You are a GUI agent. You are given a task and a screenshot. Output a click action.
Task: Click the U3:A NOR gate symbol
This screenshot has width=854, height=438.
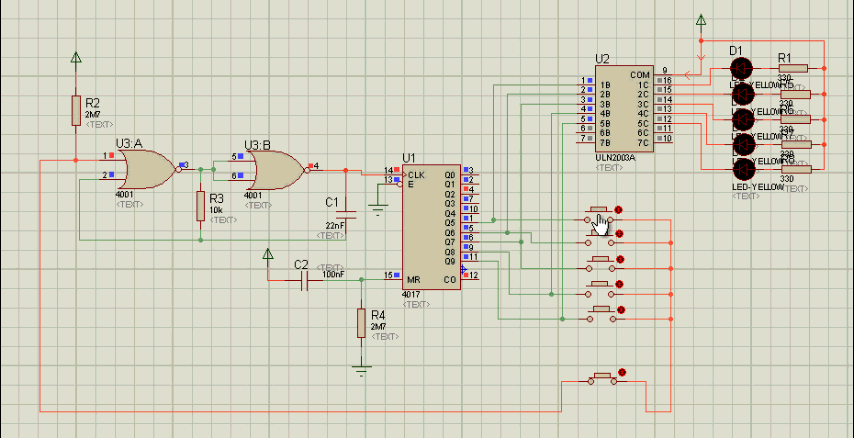145,168
